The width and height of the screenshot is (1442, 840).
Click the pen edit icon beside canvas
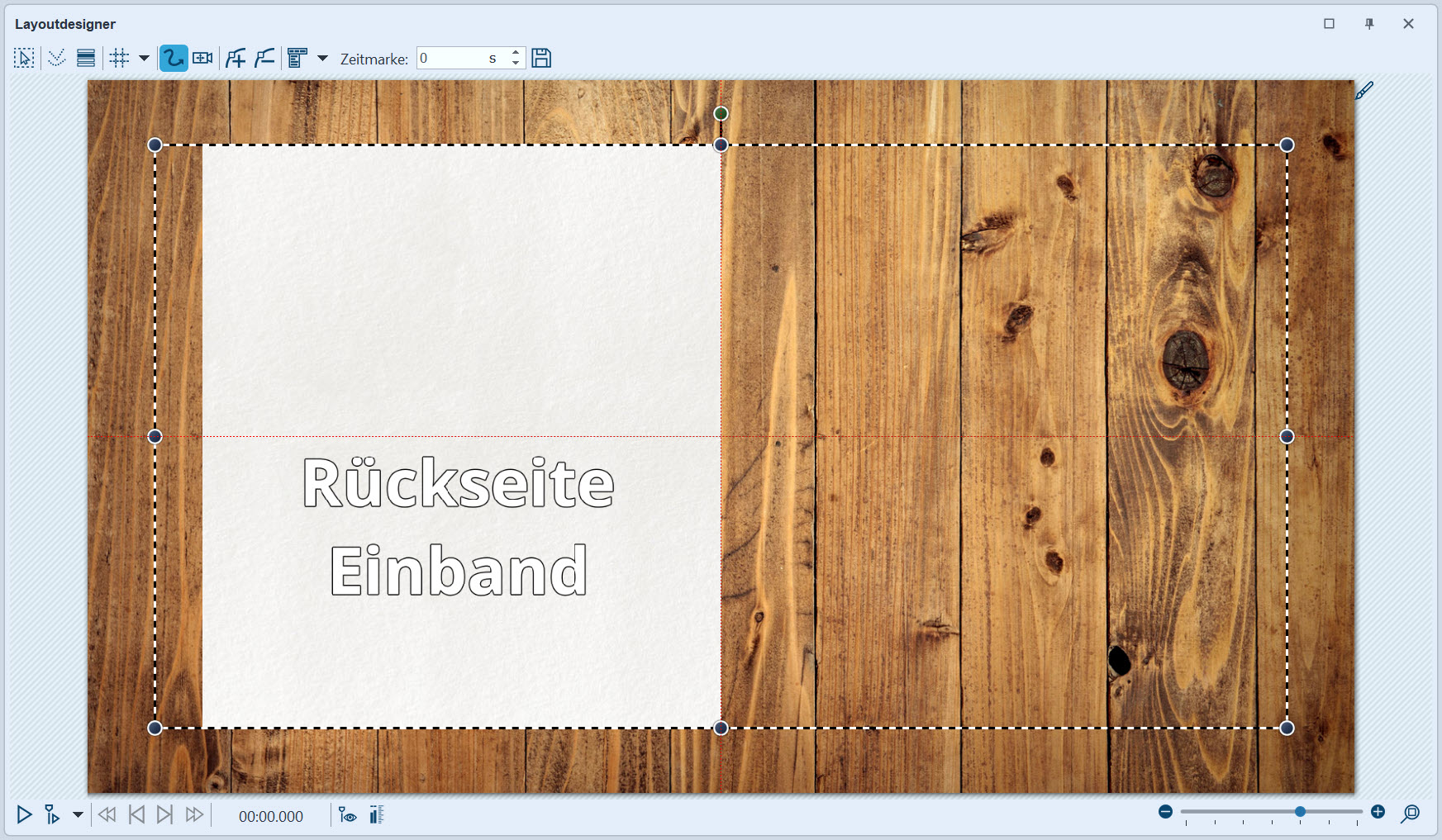point(1364,90)
